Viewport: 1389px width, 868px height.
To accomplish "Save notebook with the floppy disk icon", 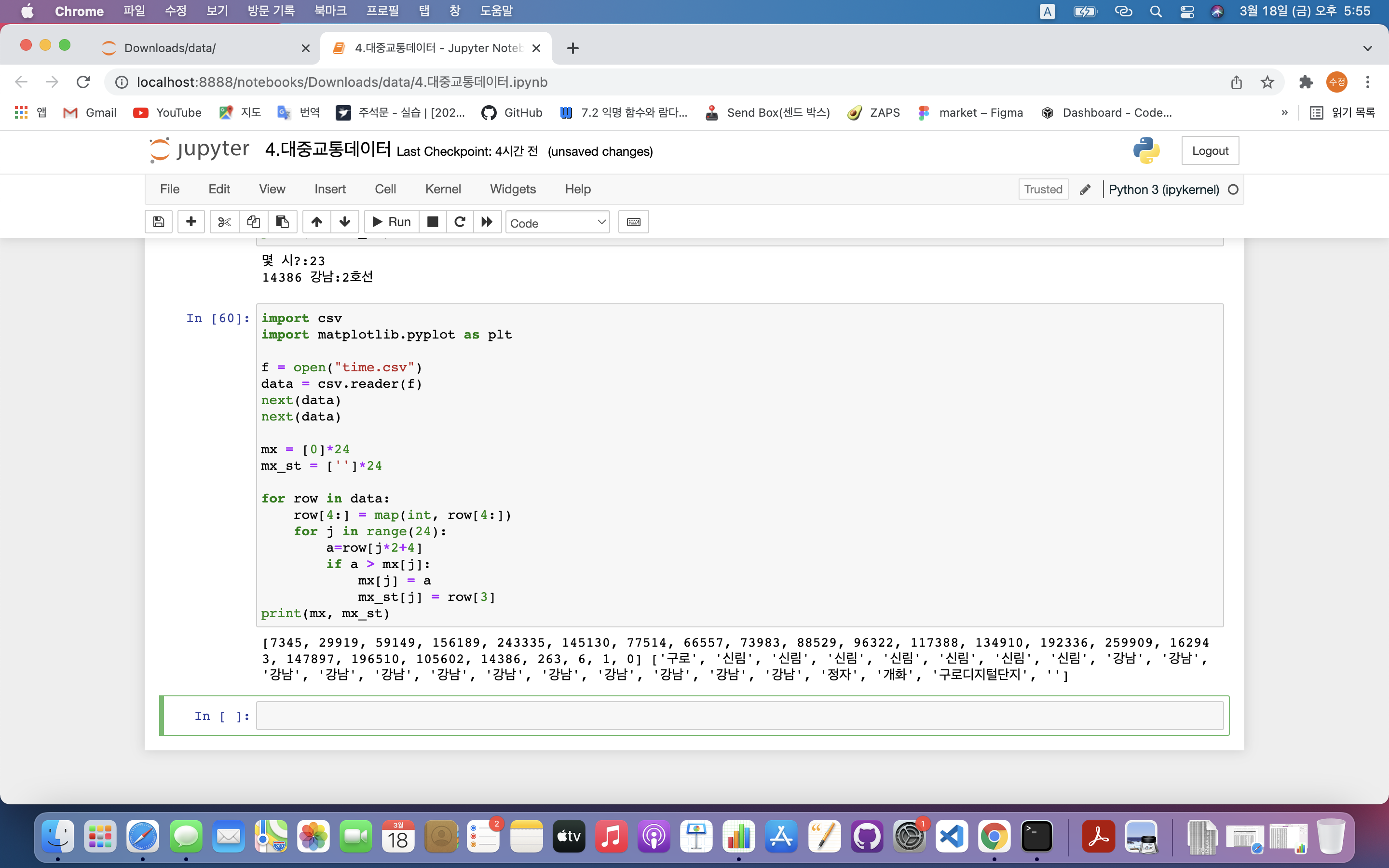I will (159, 222).
